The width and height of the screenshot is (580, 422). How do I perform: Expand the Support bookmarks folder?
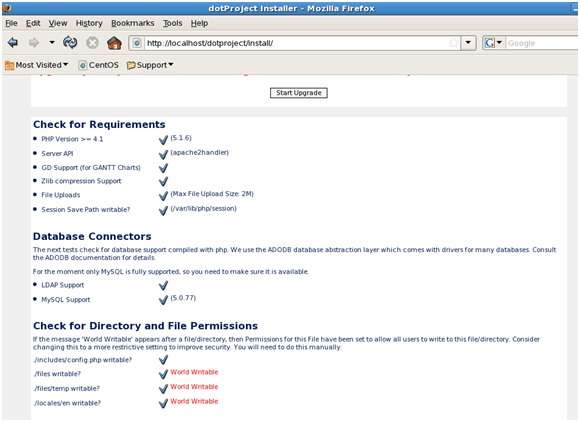point(150,65)
